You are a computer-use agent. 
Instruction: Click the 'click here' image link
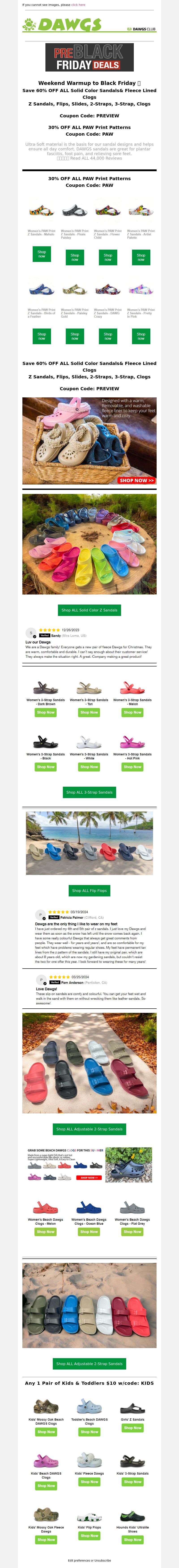click(78, 5)
